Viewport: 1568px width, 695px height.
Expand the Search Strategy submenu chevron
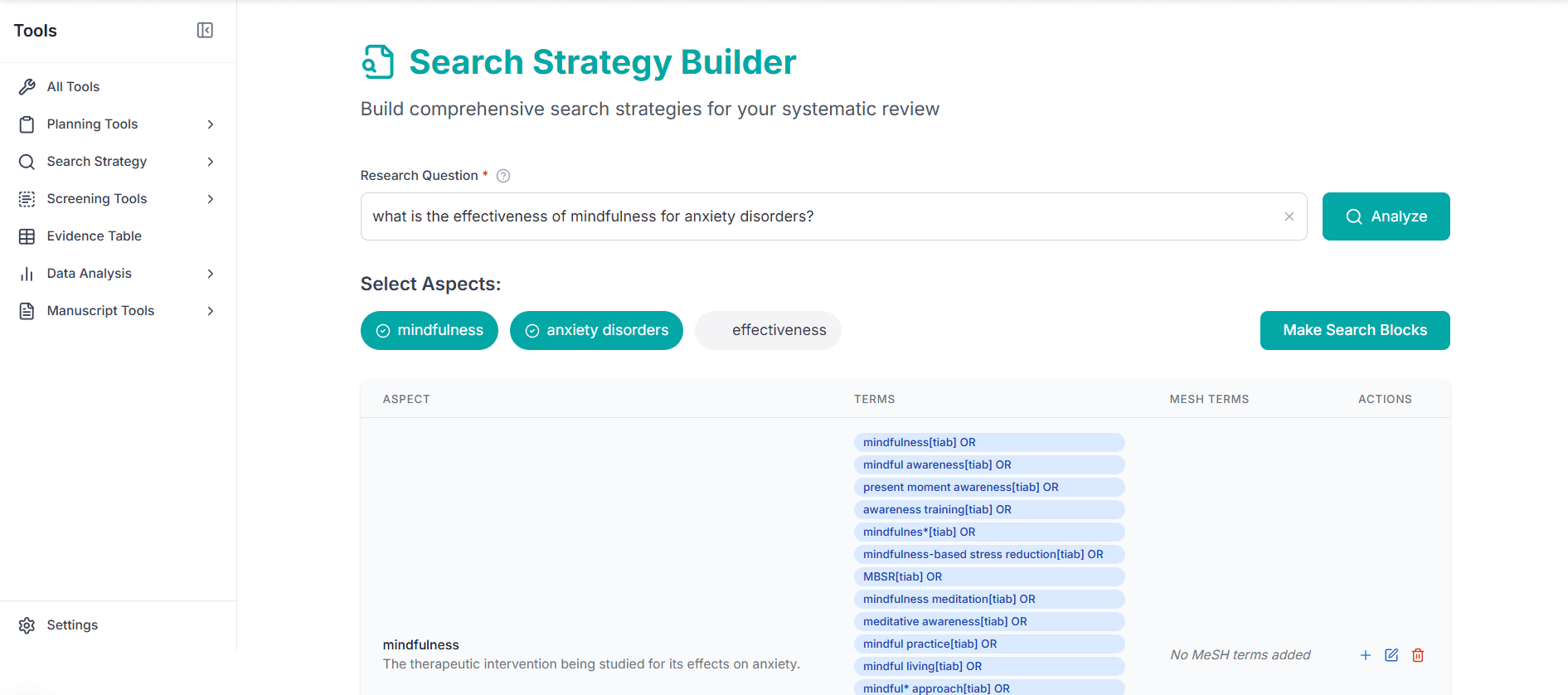pos(211,162)
